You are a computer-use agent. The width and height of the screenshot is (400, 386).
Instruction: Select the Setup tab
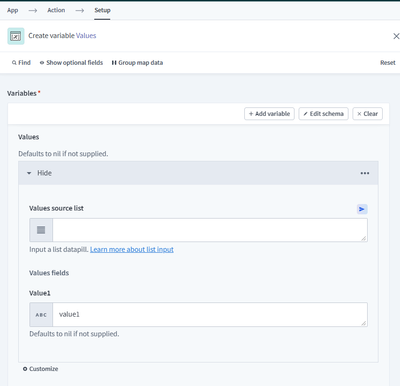point(102,10)
